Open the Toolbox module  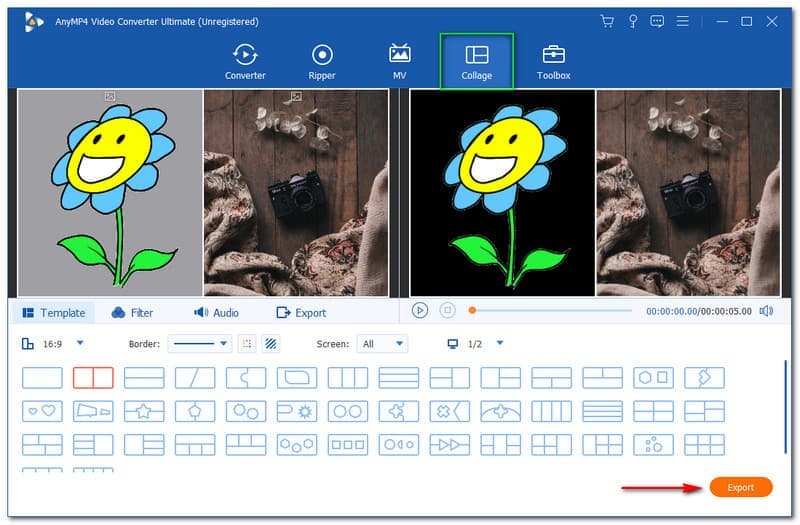click(553, 61)
